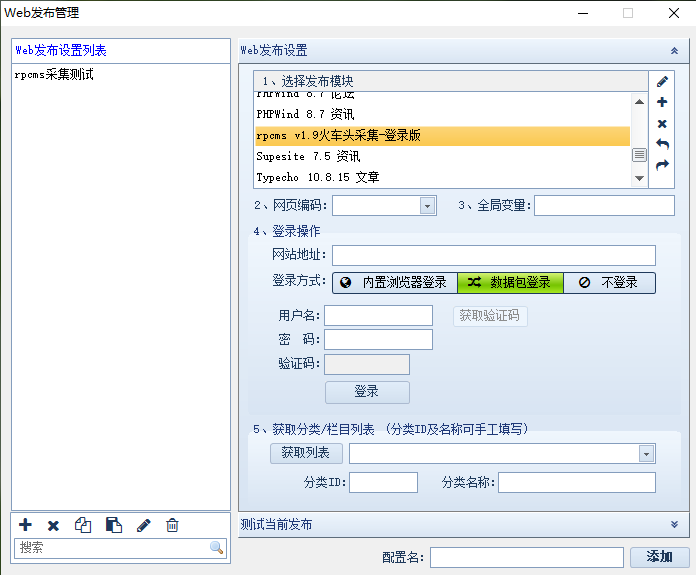Select PHPWind 8.7 资讯 module
696x575 pixels.
point(443,115)
